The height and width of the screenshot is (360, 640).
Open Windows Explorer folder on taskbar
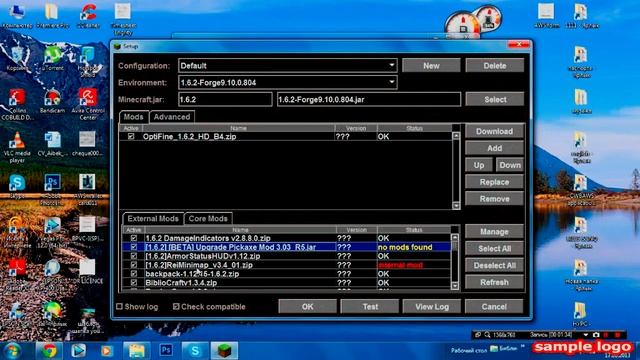(x=137, y=351)
